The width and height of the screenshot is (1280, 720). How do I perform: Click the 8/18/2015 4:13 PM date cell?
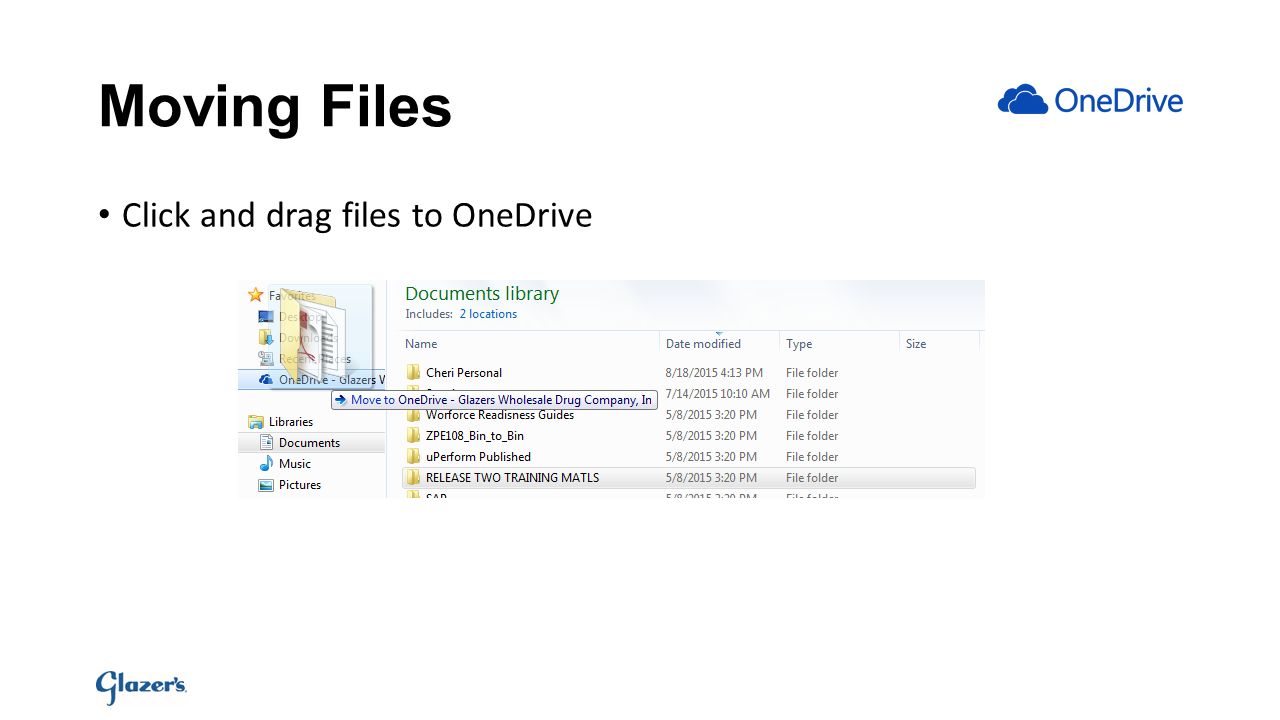tap(714, 373)
